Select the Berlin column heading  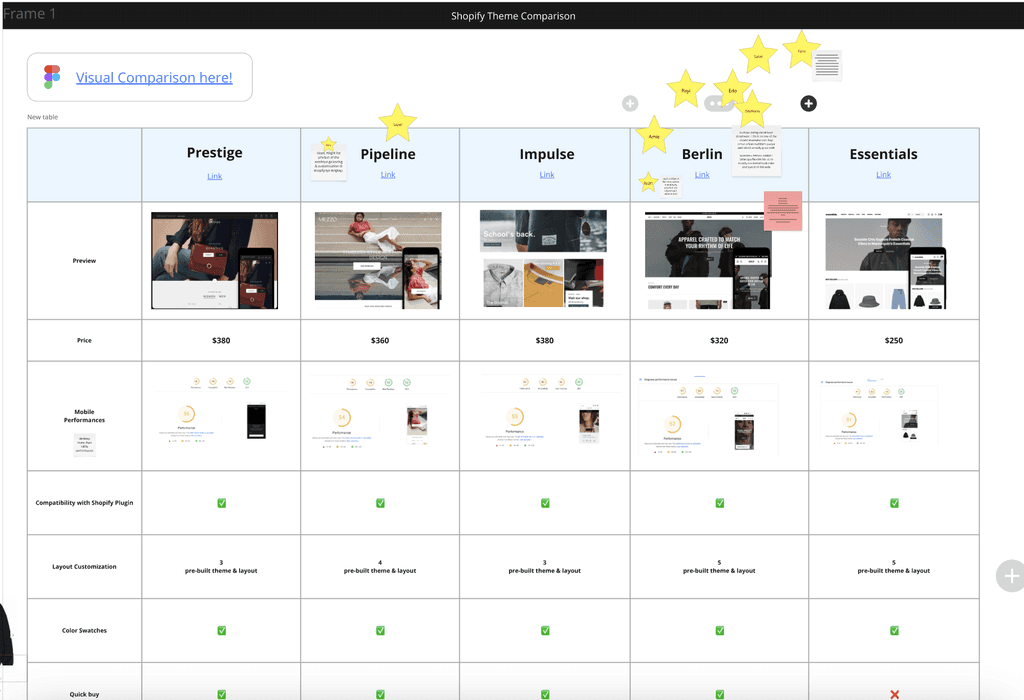[702, 154]
